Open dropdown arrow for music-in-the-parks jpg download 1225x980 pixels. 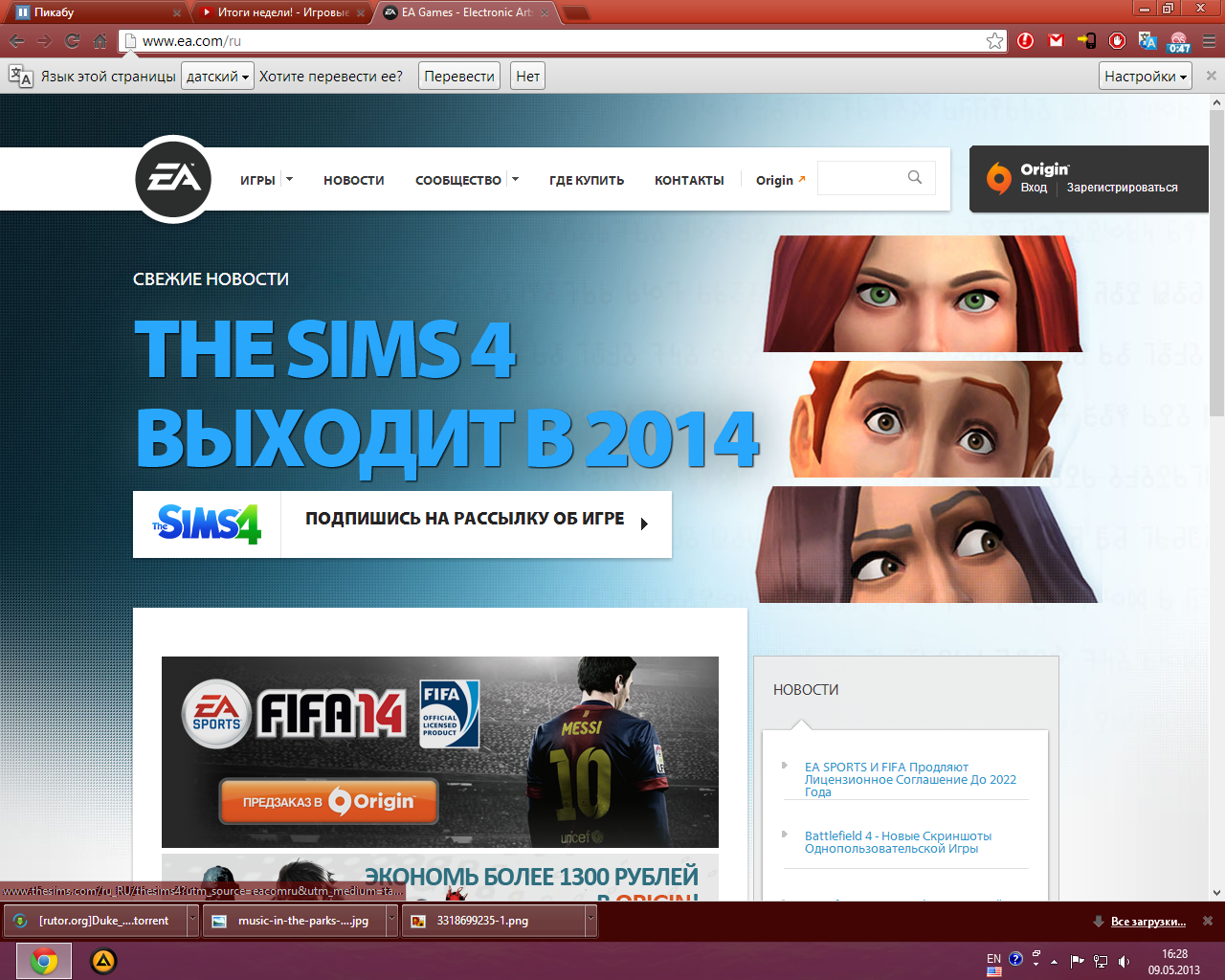(x=391, y=921)
